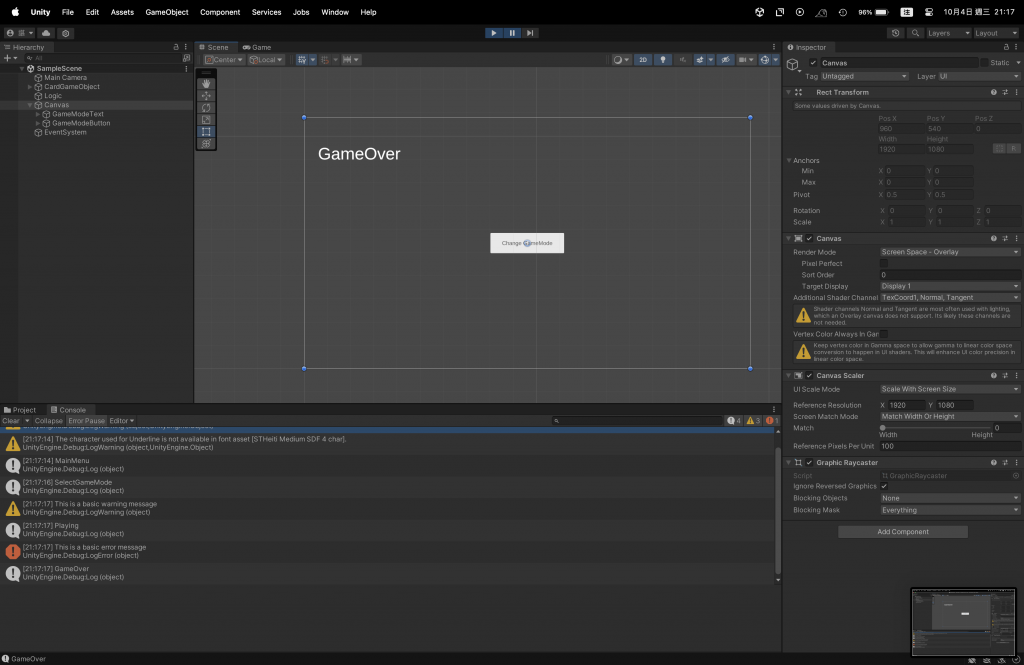1024x665 pixels.
Task: Select the Rotate tool in Scene view
Action: point(206,108)
